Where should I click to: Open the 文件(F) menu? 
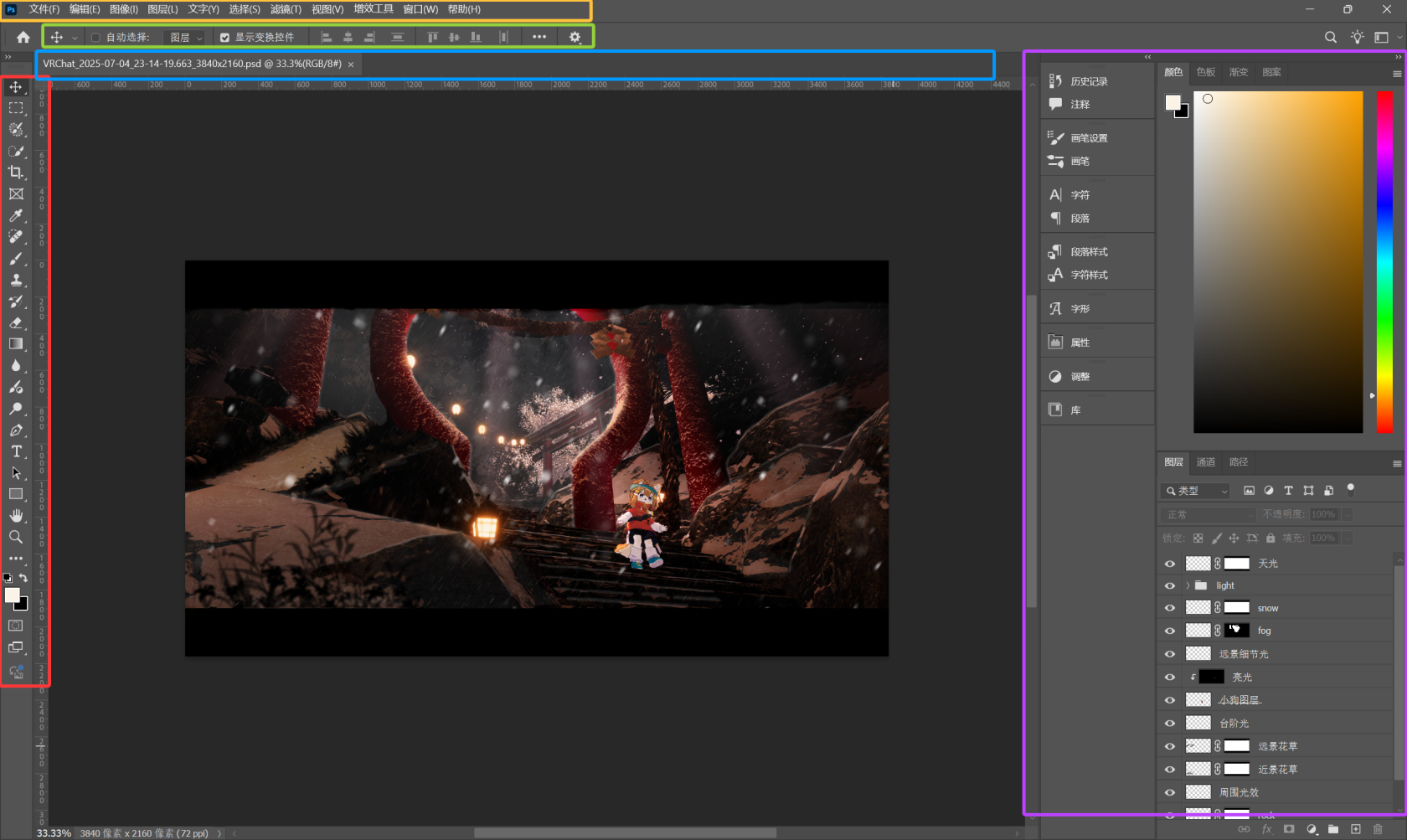[x=44, y=9]
